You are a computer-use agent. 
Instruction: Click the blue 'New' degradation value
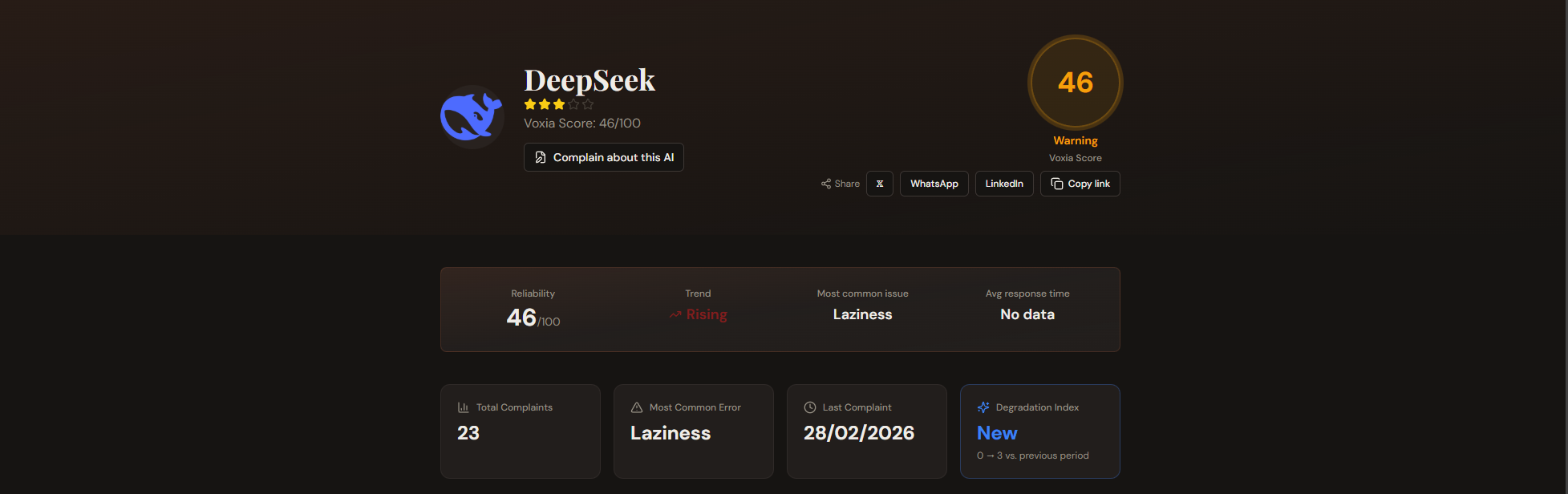coord(997,433)
